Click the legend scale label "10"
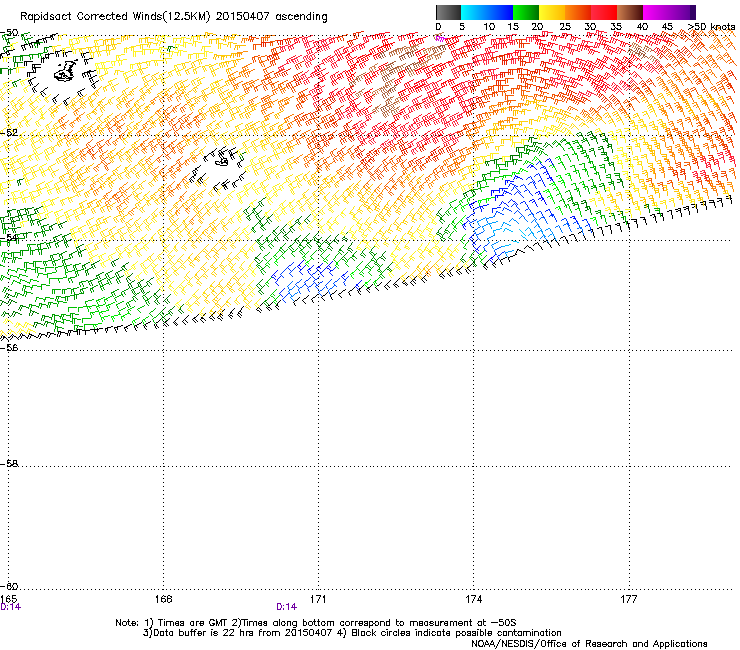 tap(489, 27)
